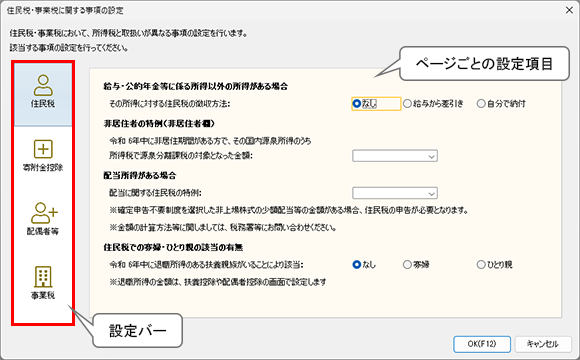Open the 寄附金控除 plus-box icon
Viewport: 580px width, 360px height.
coord(43,149)
